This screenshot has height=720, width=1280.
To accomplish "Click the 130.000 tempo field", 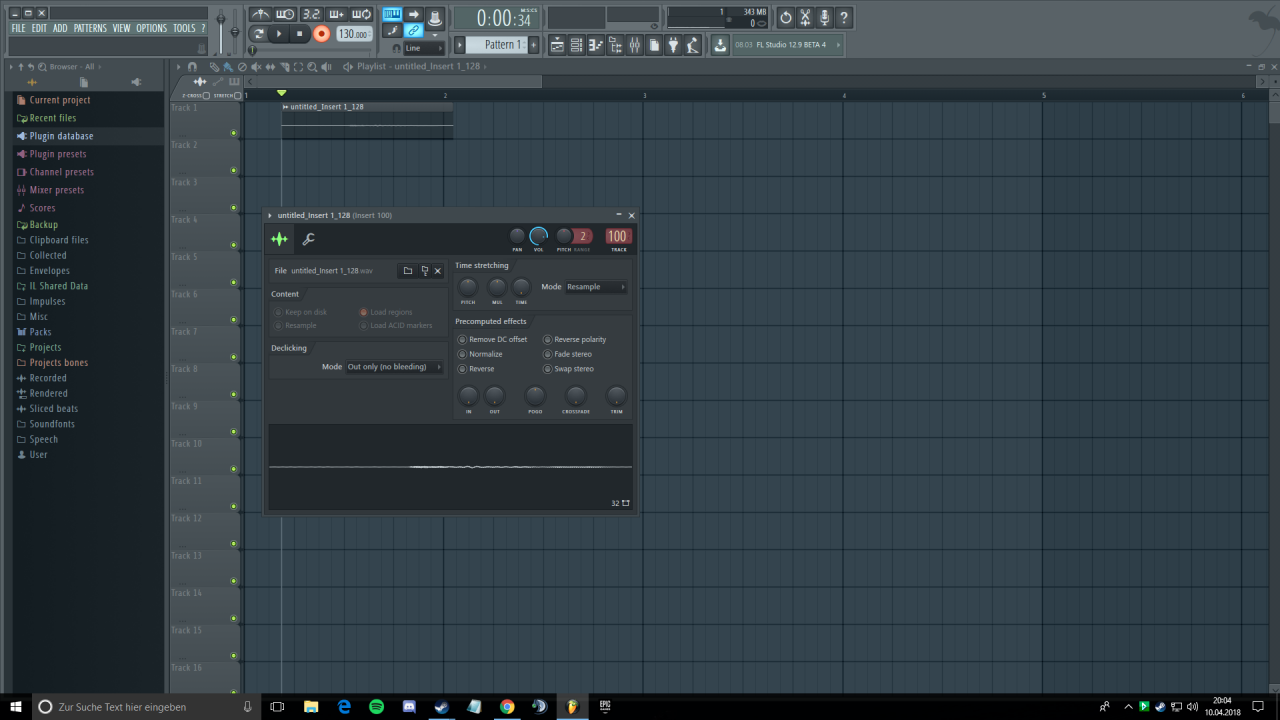I will pyautogui.click(x=353, y=34).
